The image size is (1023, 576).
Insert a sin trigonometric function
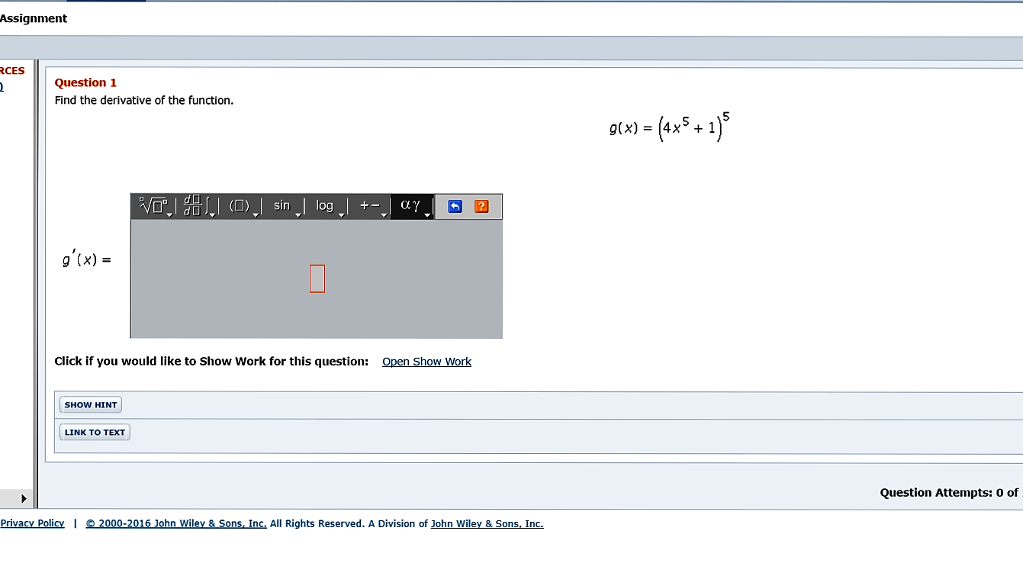[282, 205]
